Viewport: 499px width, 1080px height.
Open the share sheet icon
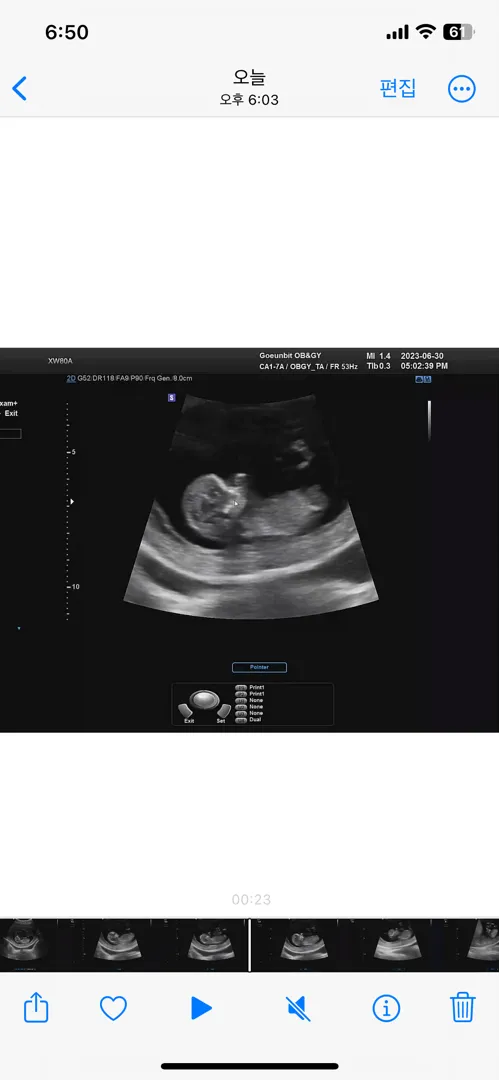point(37,1008)
